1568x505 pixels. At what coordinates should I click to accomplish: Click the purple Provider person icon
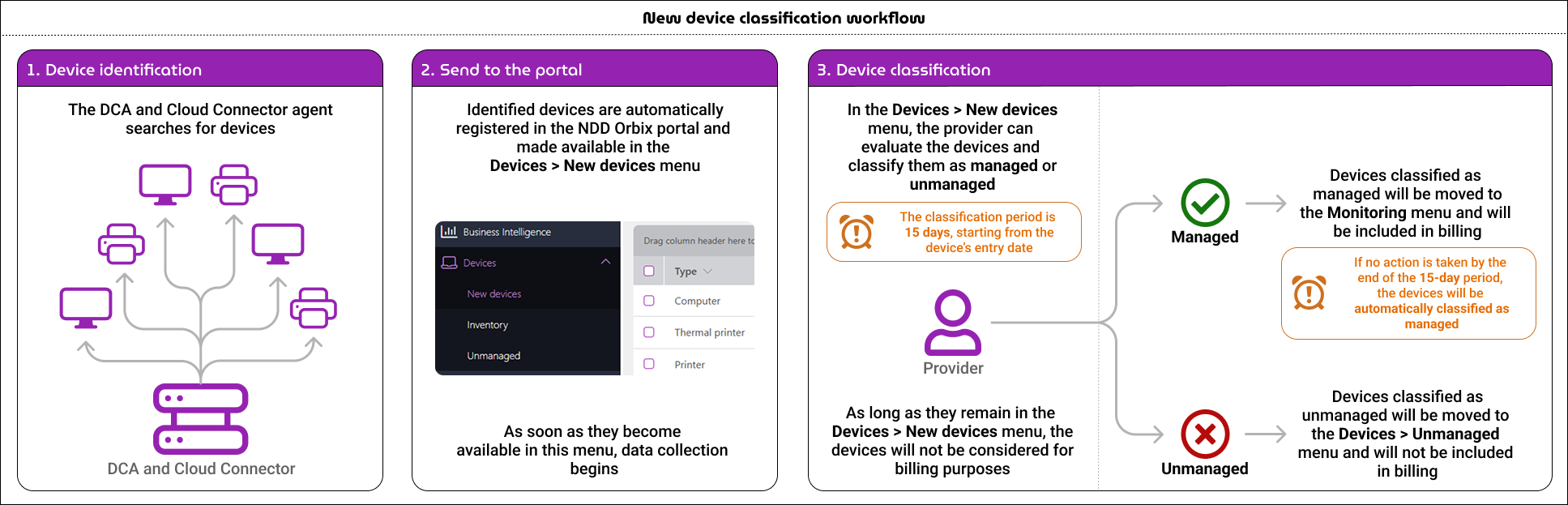[x=953, y=323]
